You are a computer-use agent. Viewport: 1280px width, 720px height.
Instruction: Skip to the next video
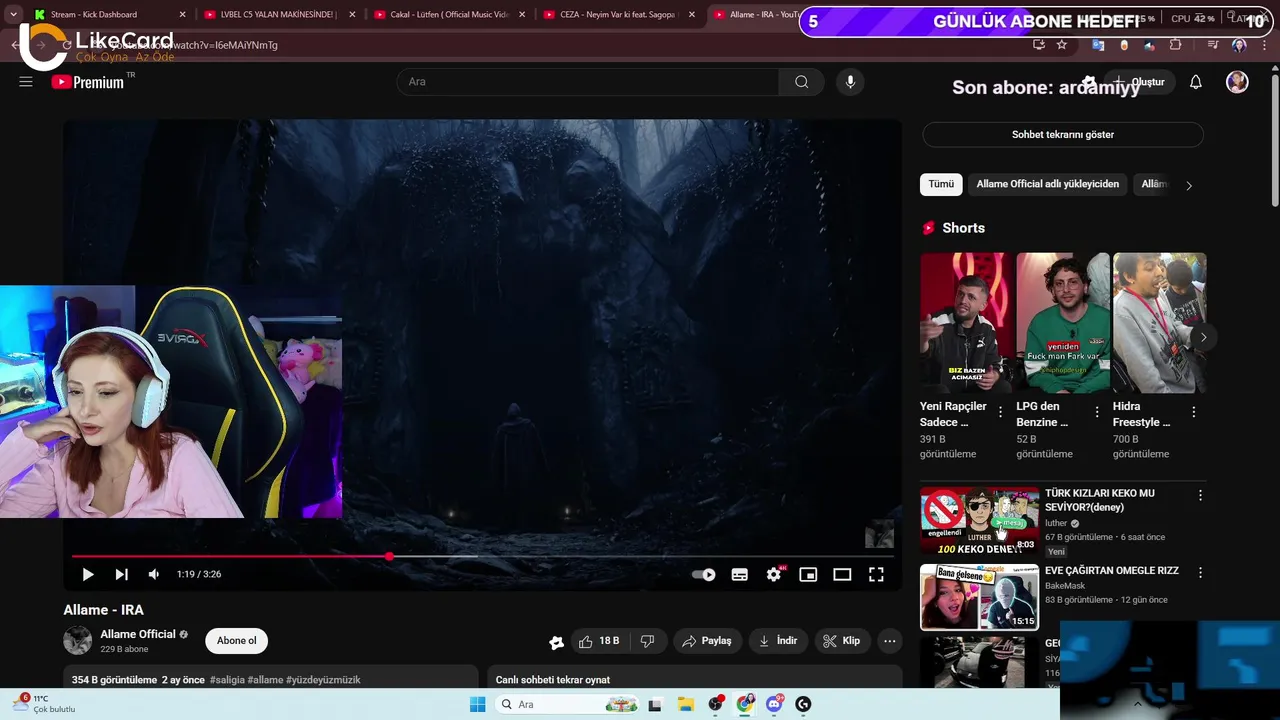click(121, 574)
